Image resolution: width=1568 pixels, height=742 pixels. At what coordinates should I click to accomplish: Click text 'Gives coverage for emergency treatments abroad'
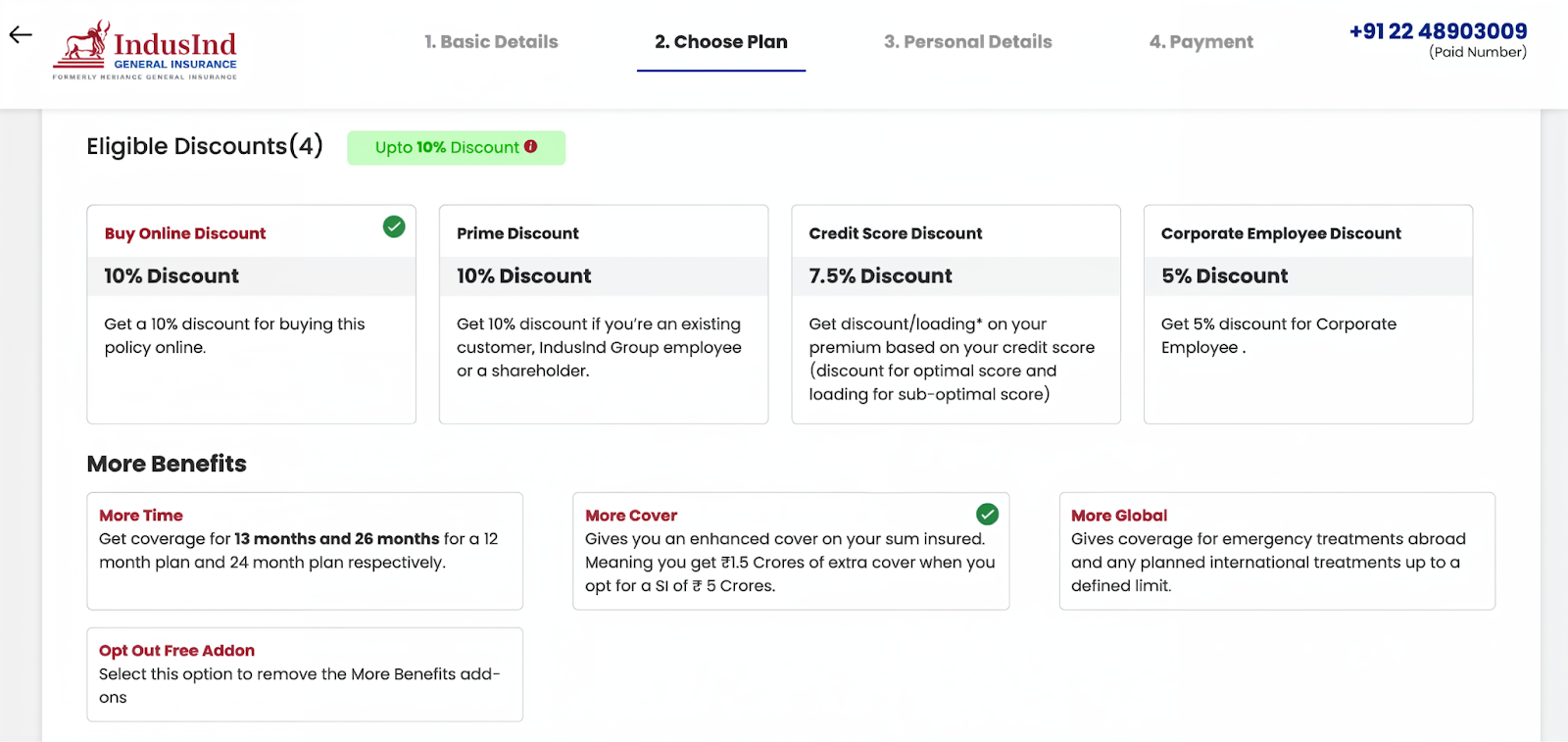(1268, 539)
